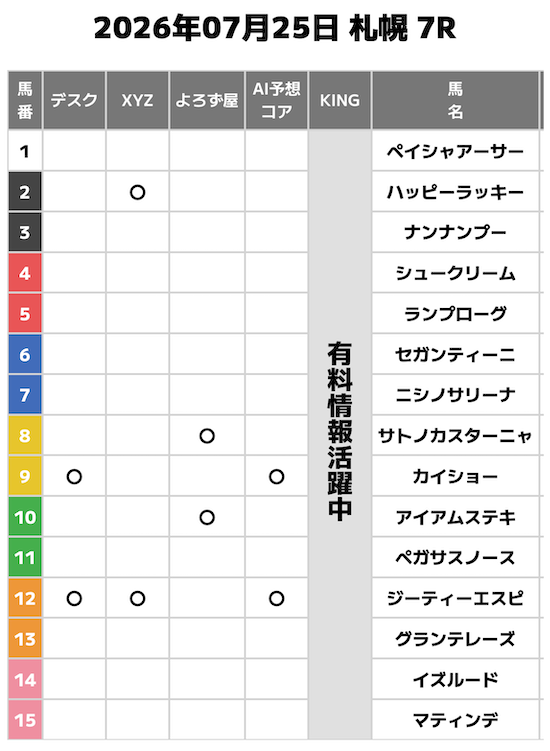Click the KING column header
The height and width of the screenshot is (751, 550).
point(340,100)
